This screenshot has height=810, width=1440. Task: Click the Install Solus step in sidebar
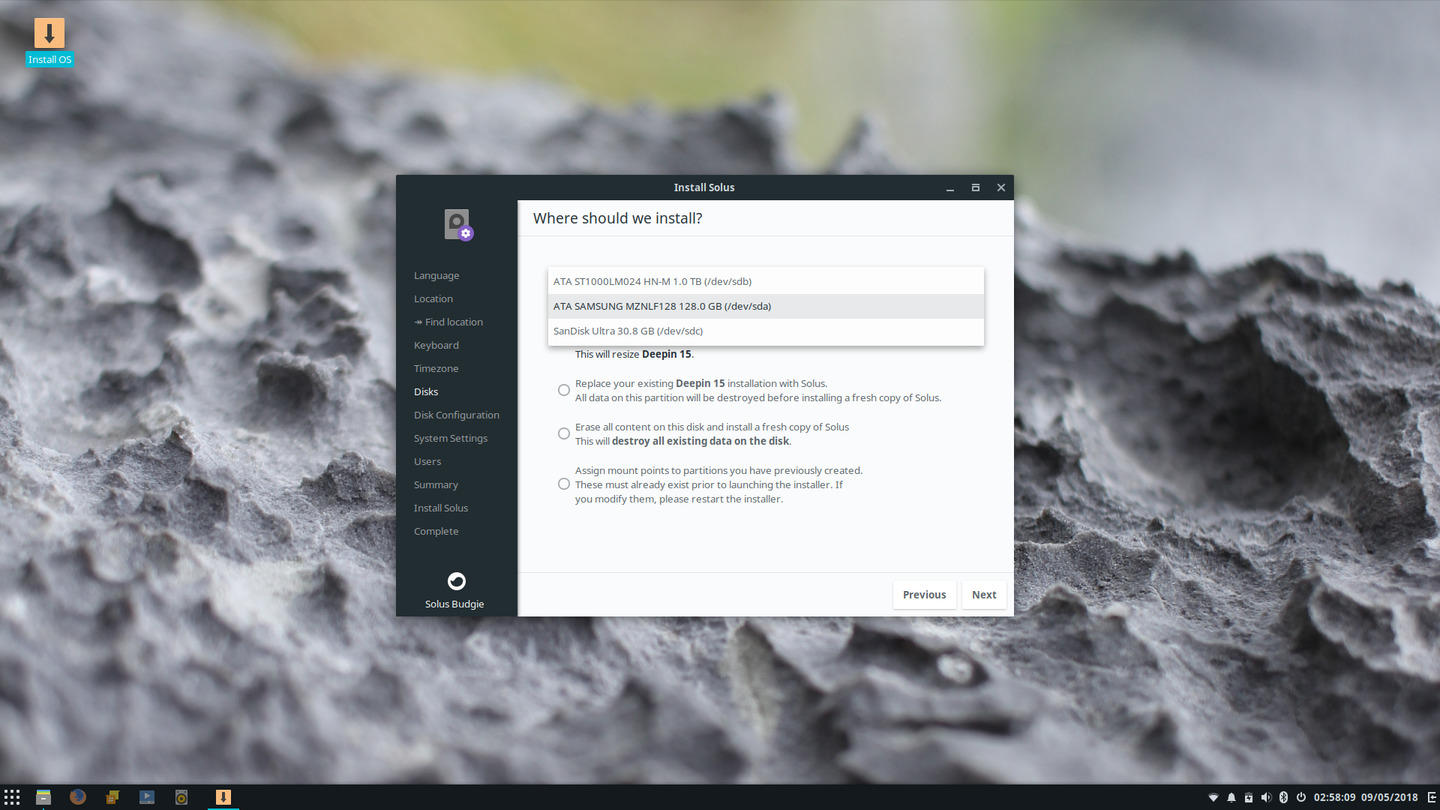click(x=441, y=508)
